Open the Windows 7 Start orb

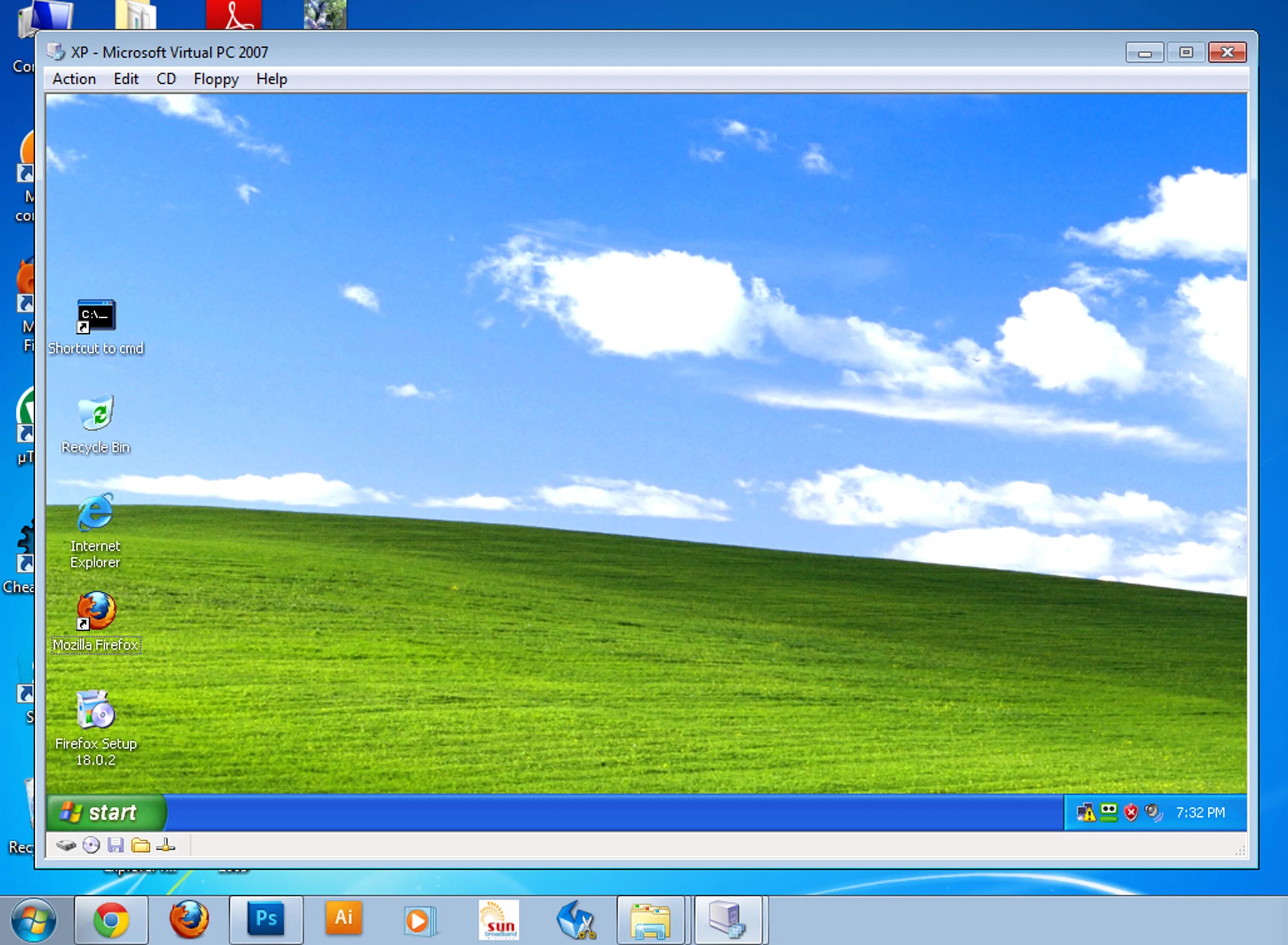coord(34,921)
